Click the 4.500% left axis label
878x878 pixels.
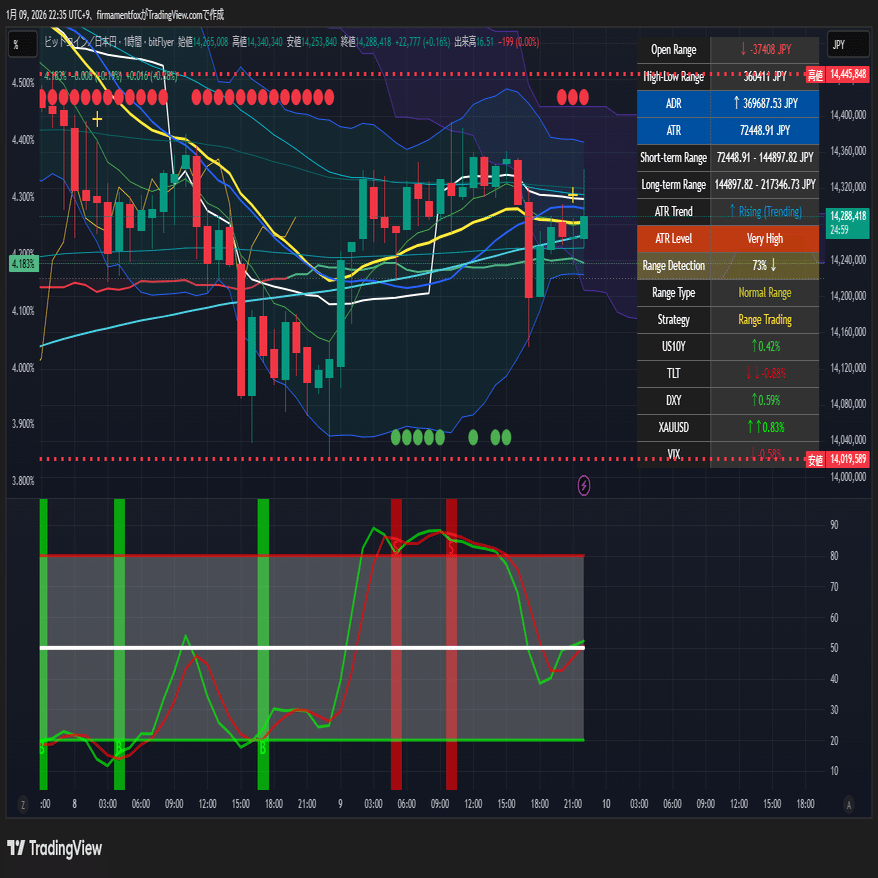pyautogui.click(x=23, y=83)
